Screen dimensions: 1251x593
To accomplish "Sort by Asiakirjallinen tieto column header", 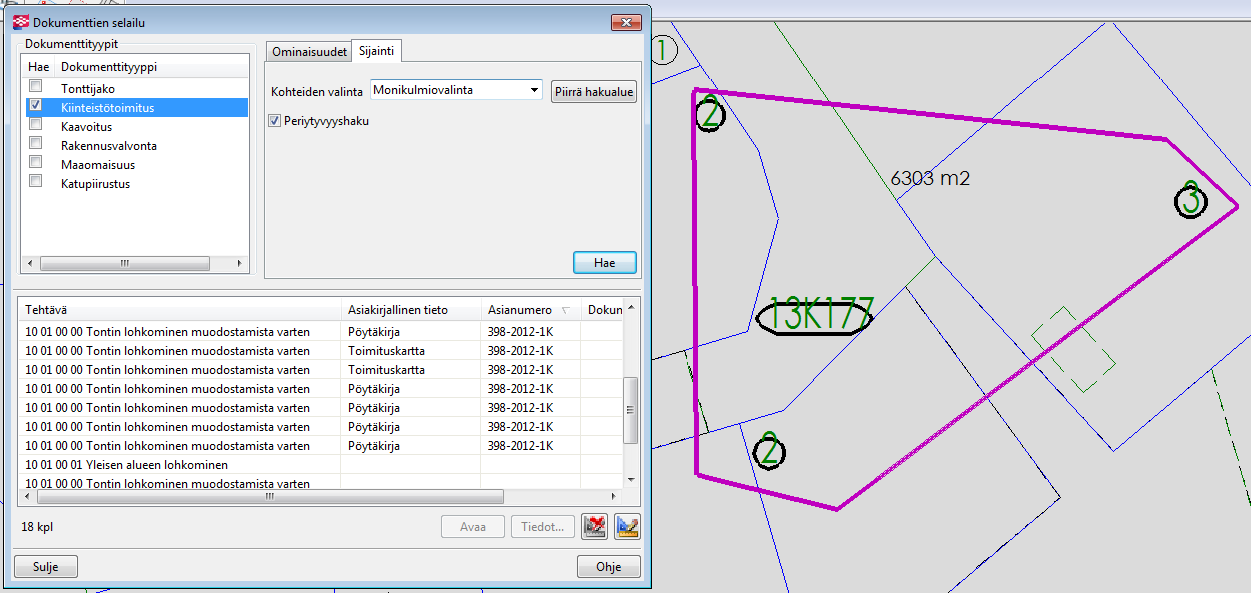I will click(x=411, y=310).
